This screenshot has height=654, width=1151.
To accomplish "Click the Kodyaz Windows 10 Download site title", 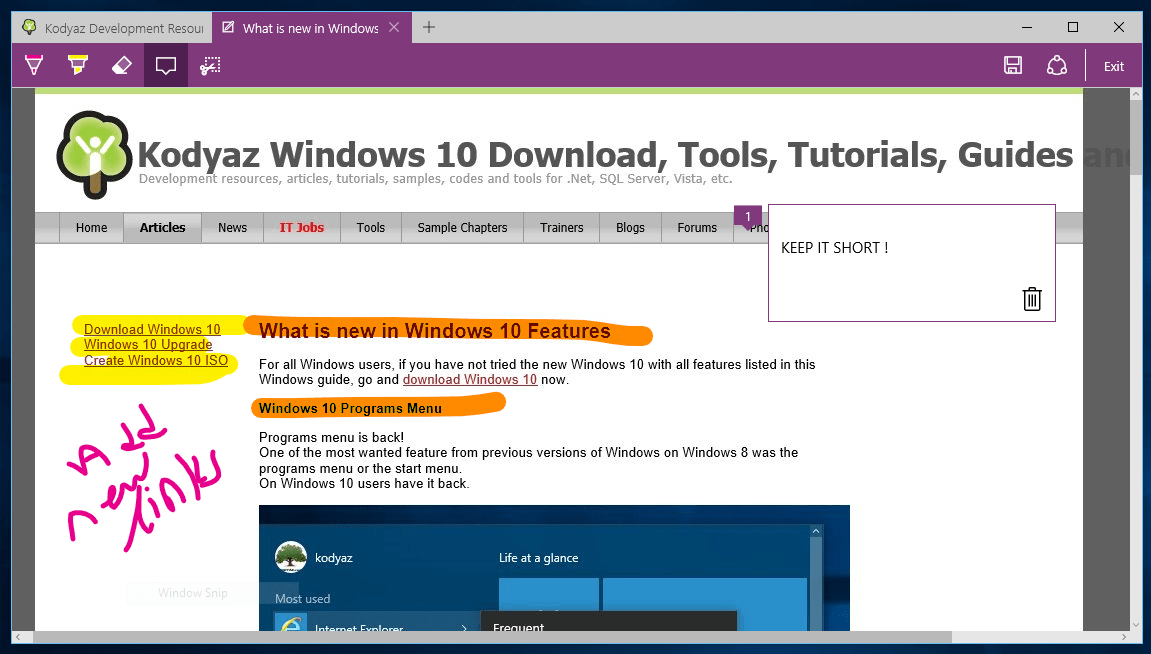I will point(606,155).
